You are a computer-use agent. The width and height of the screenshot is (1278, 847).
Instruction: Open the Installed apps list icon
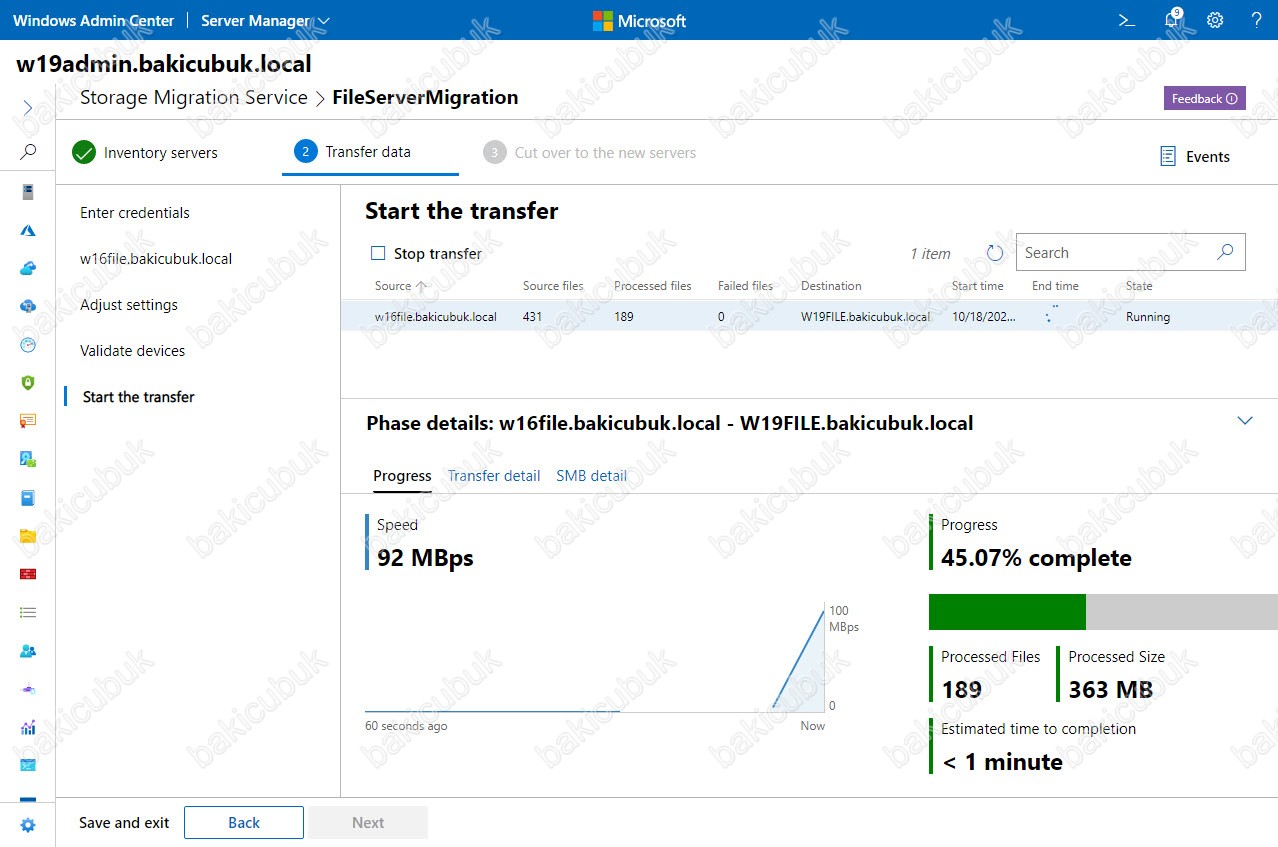coord(28,612)
